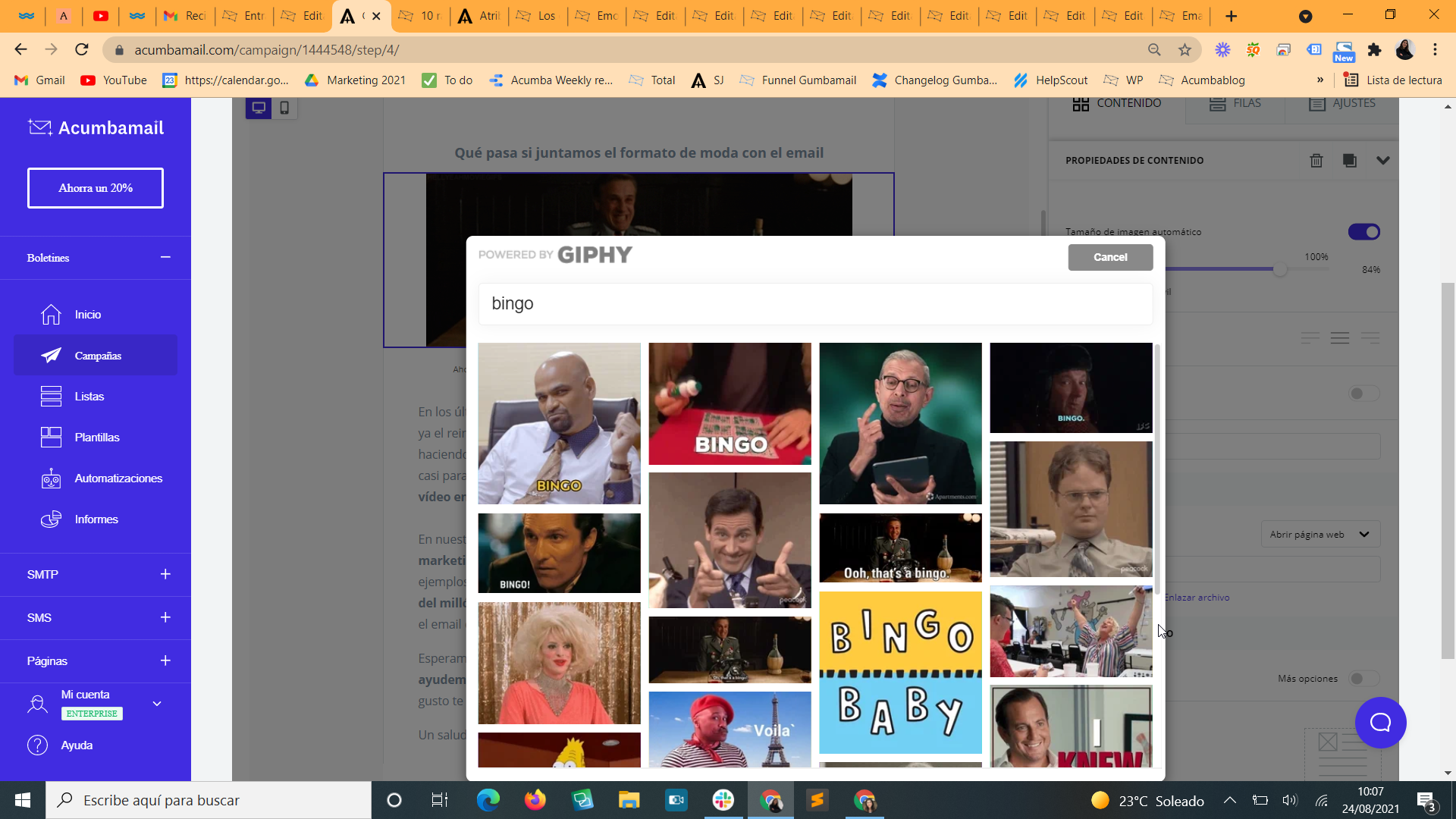Expand the SMS section
The image size is (1456, 819).
pyautogui.click(x=165, y=617)
